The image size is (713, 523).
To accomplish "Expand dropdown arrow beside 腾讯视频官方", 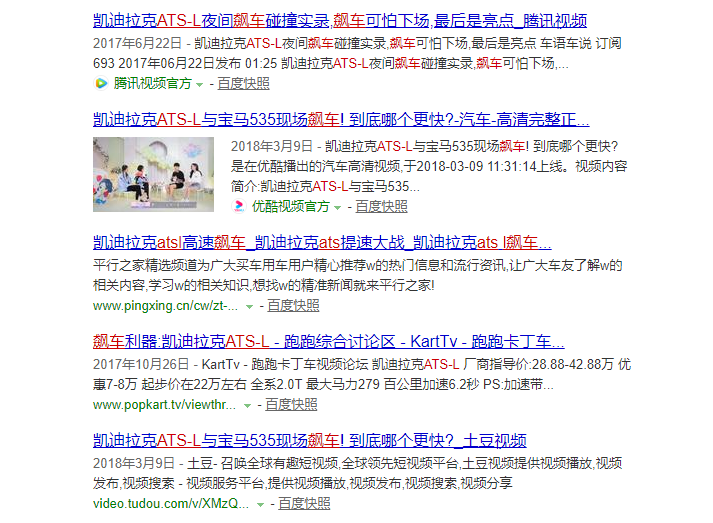I will 199,85.
